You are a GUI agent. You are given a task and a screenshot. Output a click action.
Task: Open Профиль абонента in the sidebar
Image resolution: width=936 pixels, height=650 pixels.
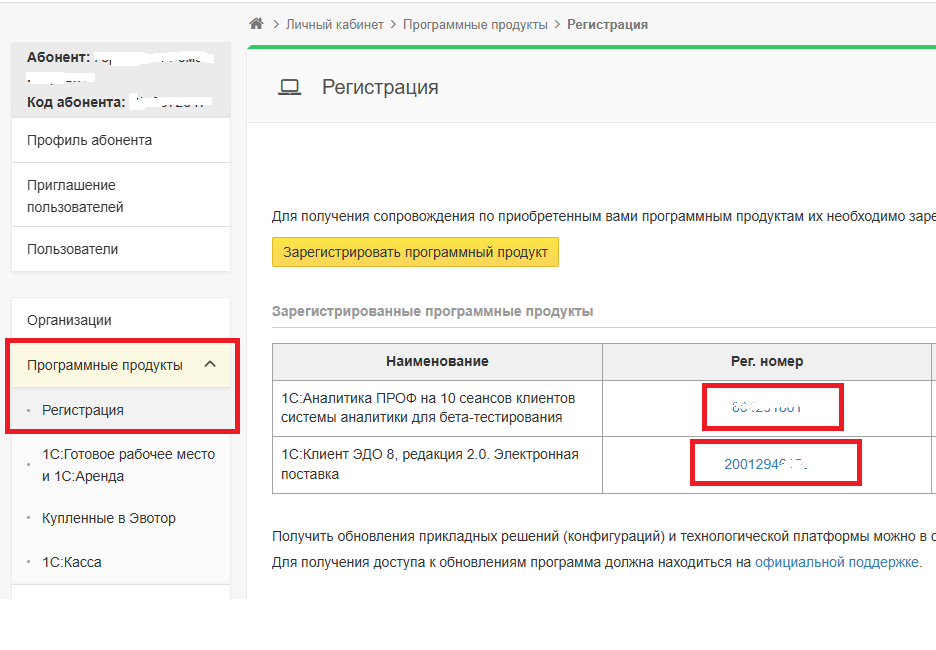point(90,140)
